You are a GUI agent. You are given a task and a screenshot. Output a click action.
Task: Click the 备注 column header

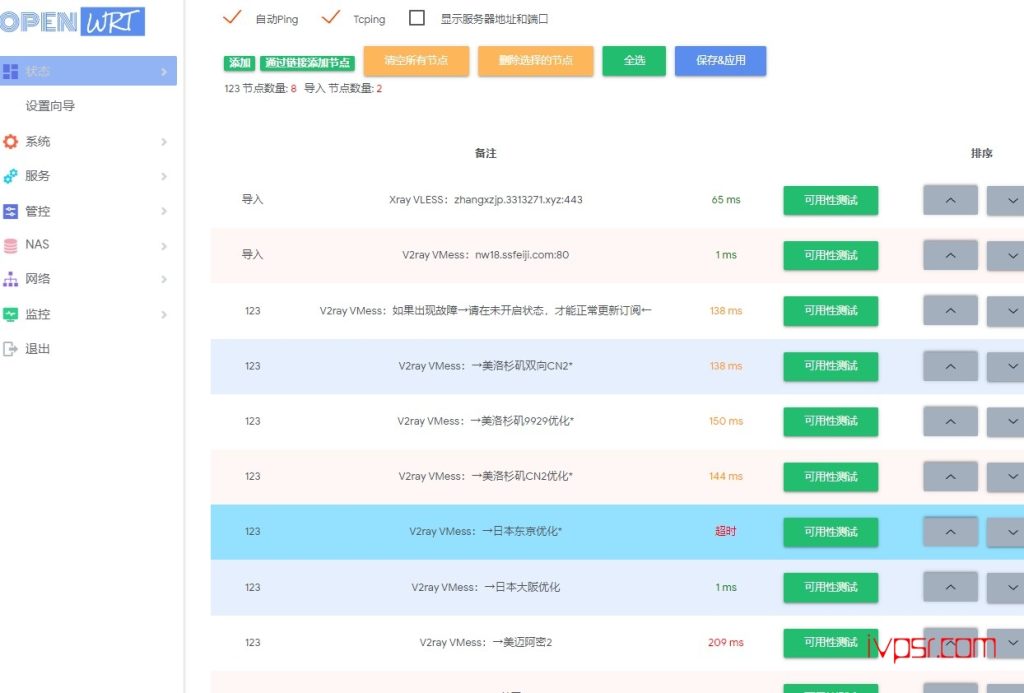[485, 153]
